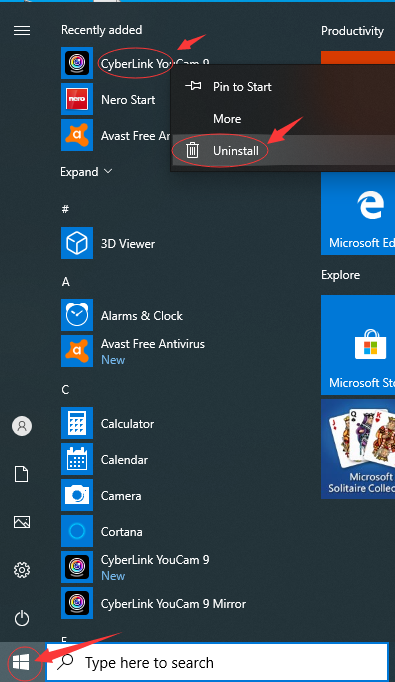
Task: Click CyberLink YouCam 9 Mirror label
Action: 174,604
